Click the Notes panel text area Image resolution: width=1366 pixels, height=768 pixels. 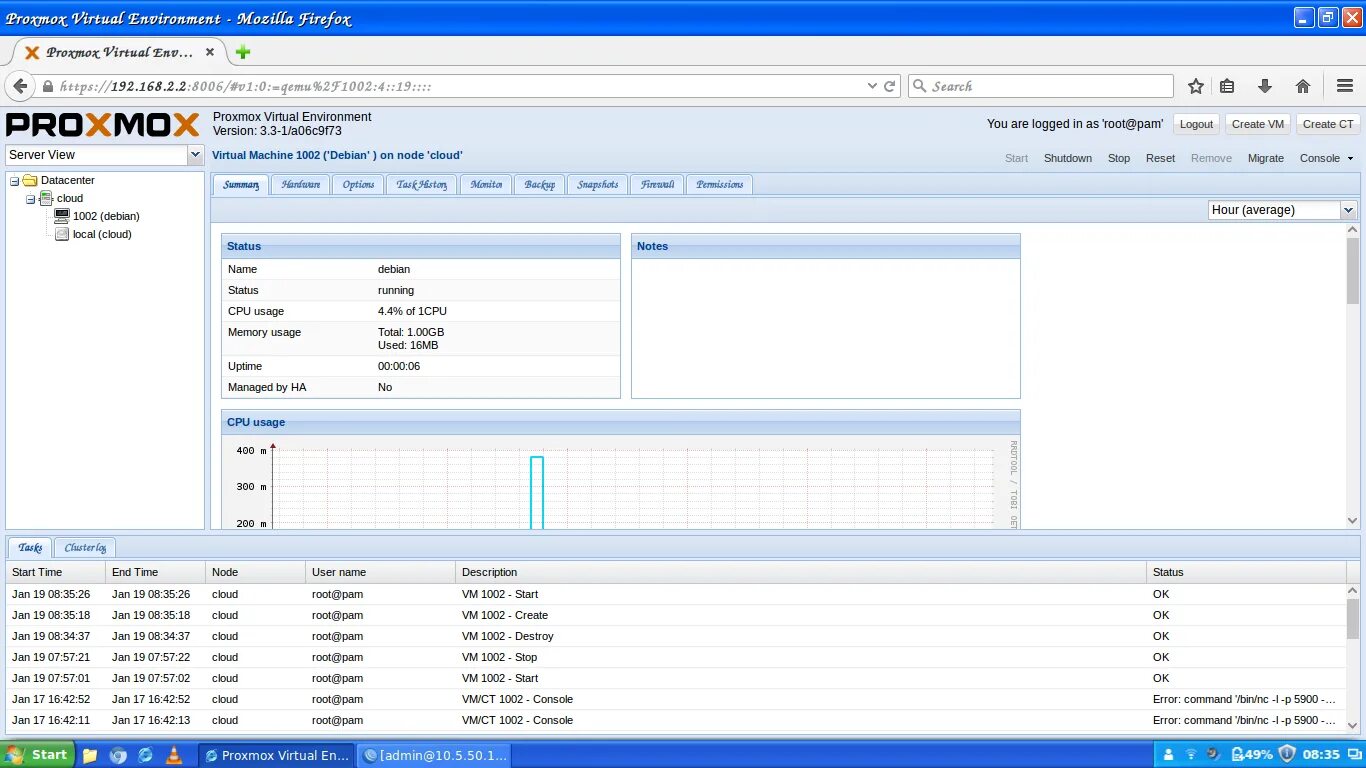click(x=826, y=327)
